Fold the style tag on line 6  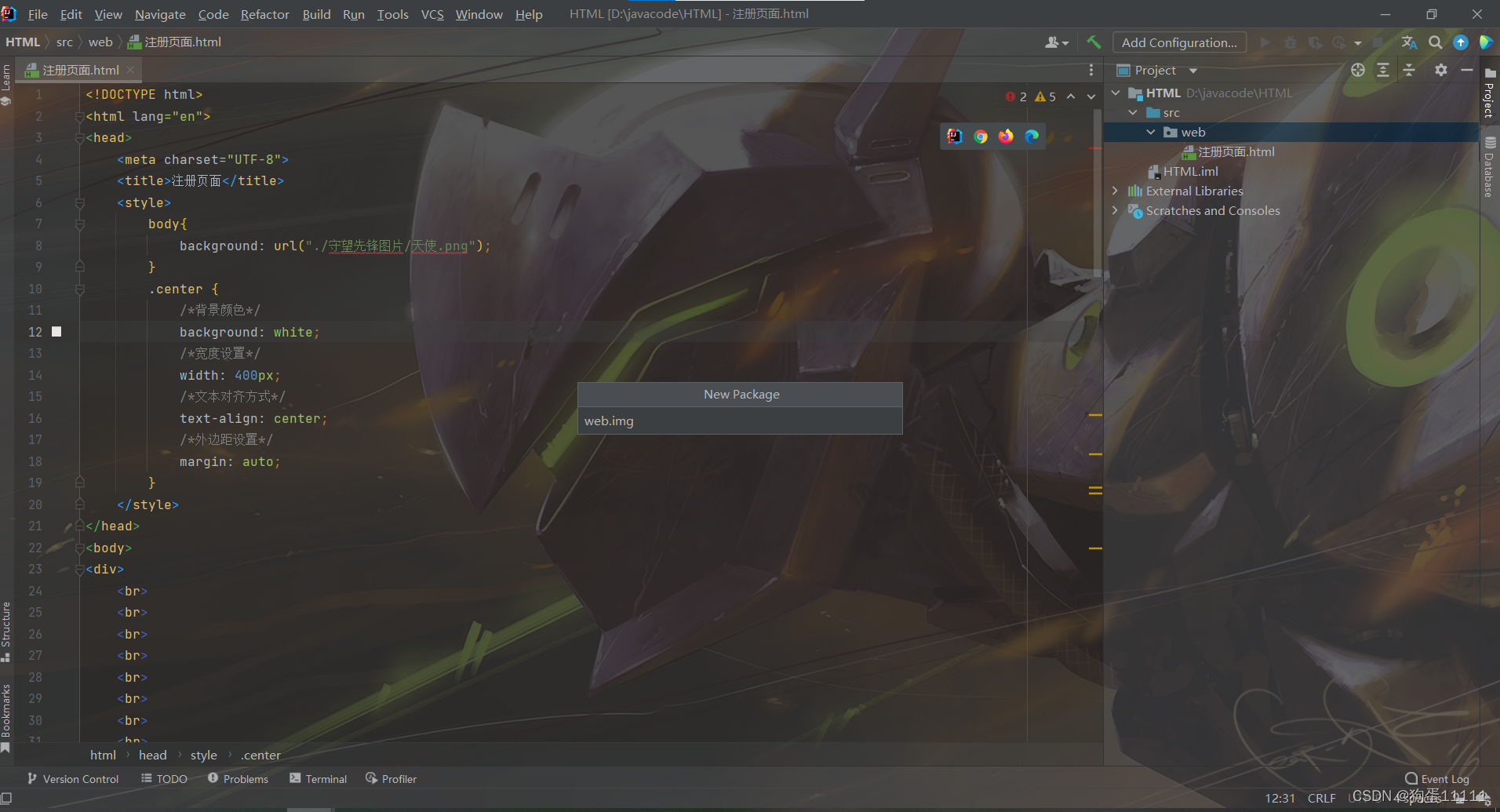80,203
